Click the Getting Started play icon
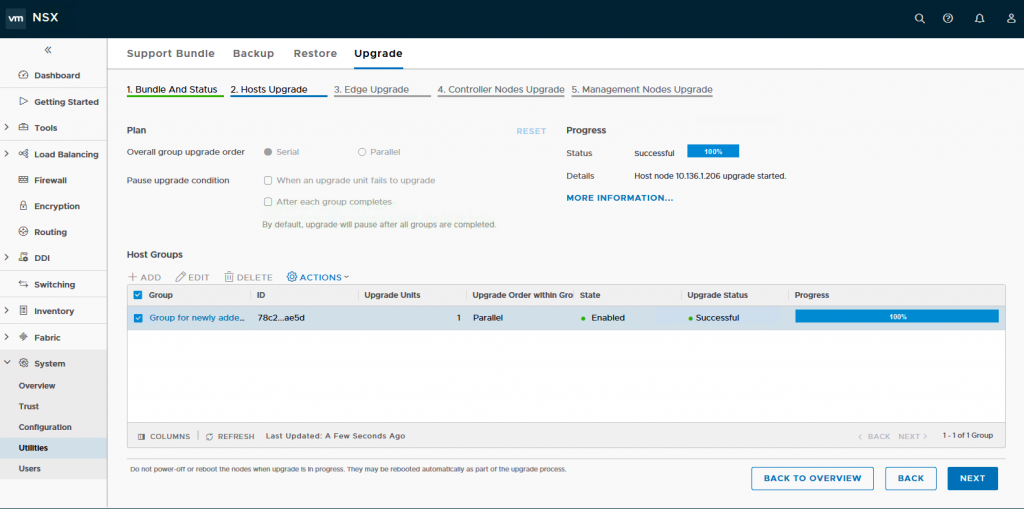 tap(24, 101)
